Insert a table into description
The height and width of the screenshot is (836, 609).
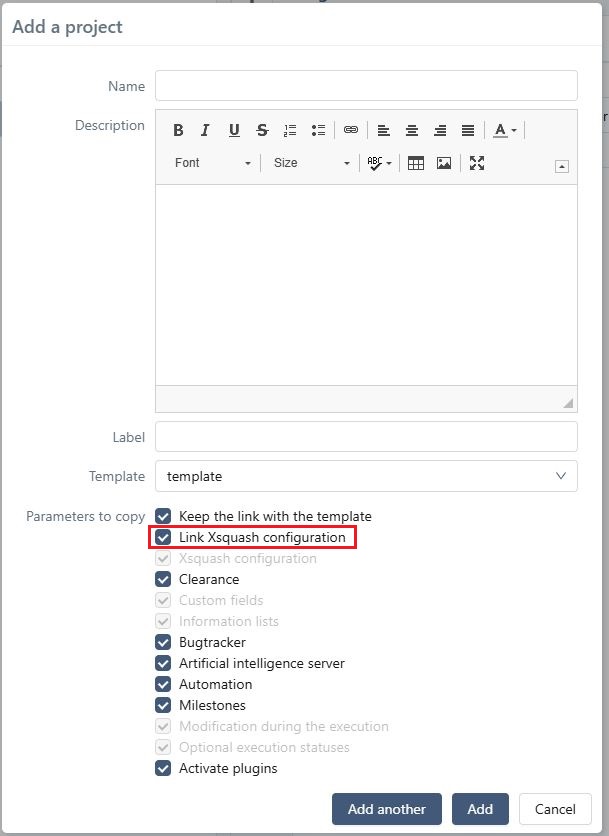point(416,163)
